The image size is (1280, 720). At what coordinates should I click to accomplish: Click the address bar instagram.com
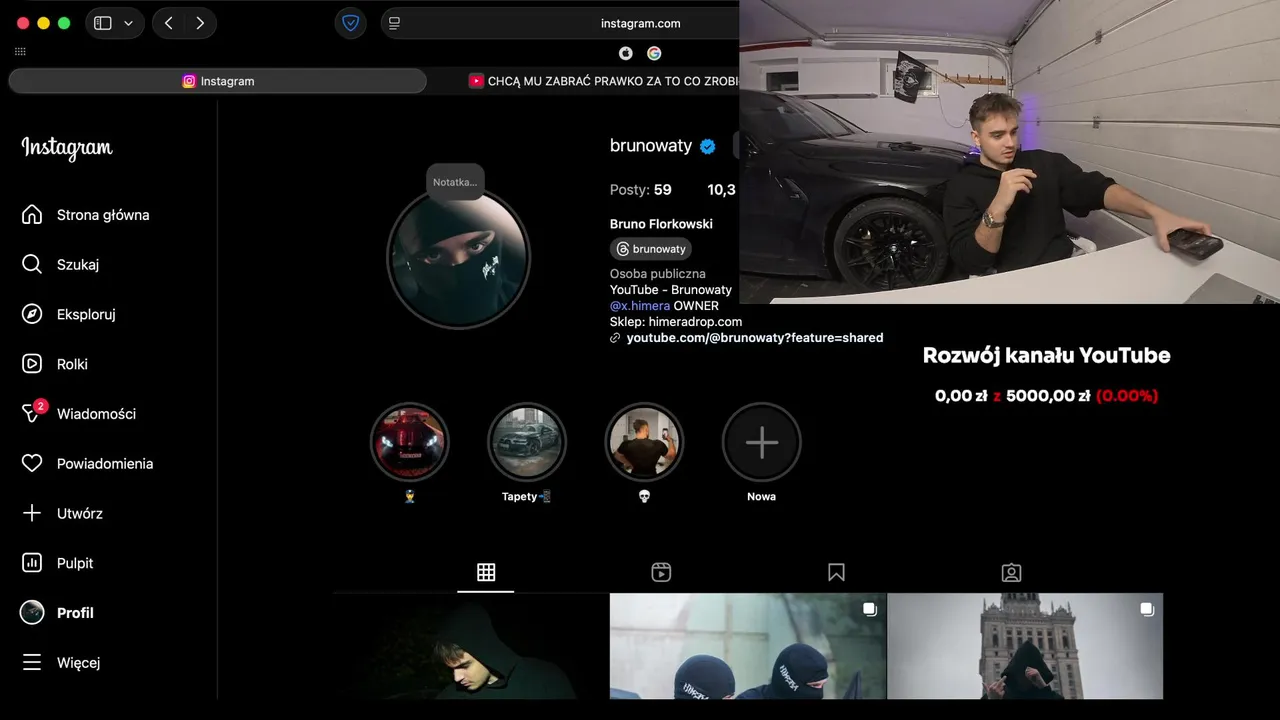click(640, 23)
